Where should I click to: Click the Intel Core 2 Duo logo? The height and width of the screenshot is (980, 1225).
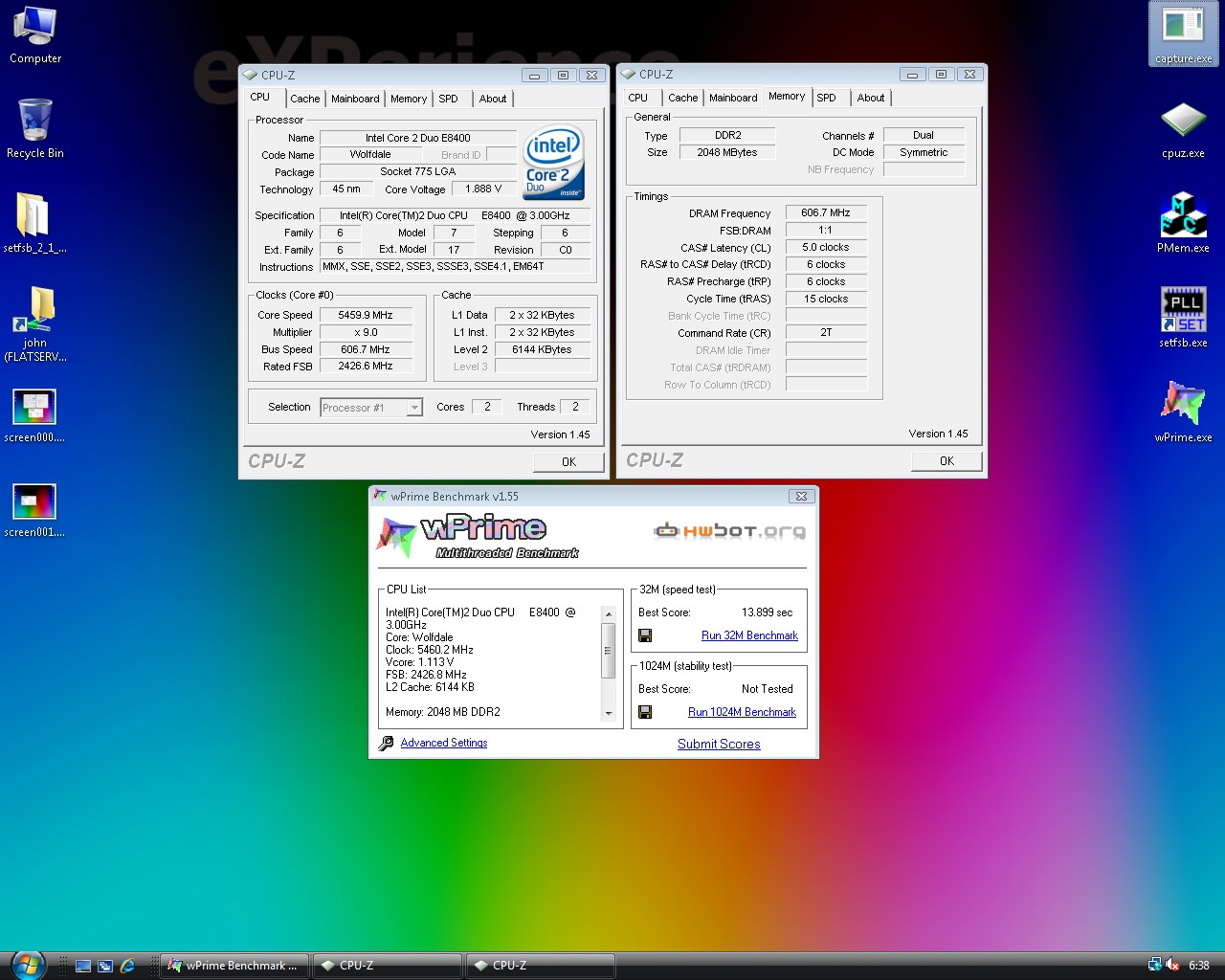(x=553, y=164)
